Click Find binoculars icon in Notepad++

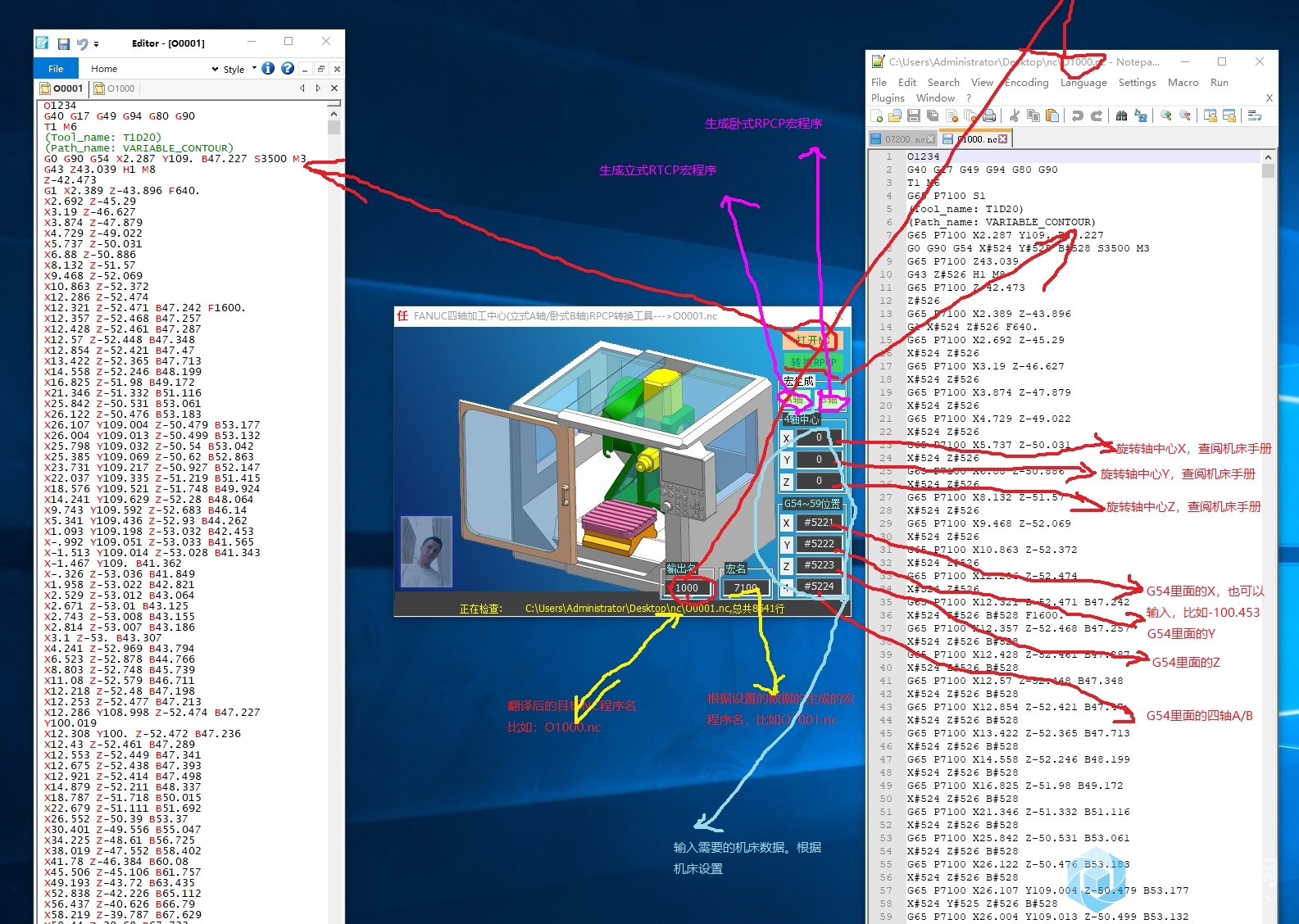pos(1121,116)
